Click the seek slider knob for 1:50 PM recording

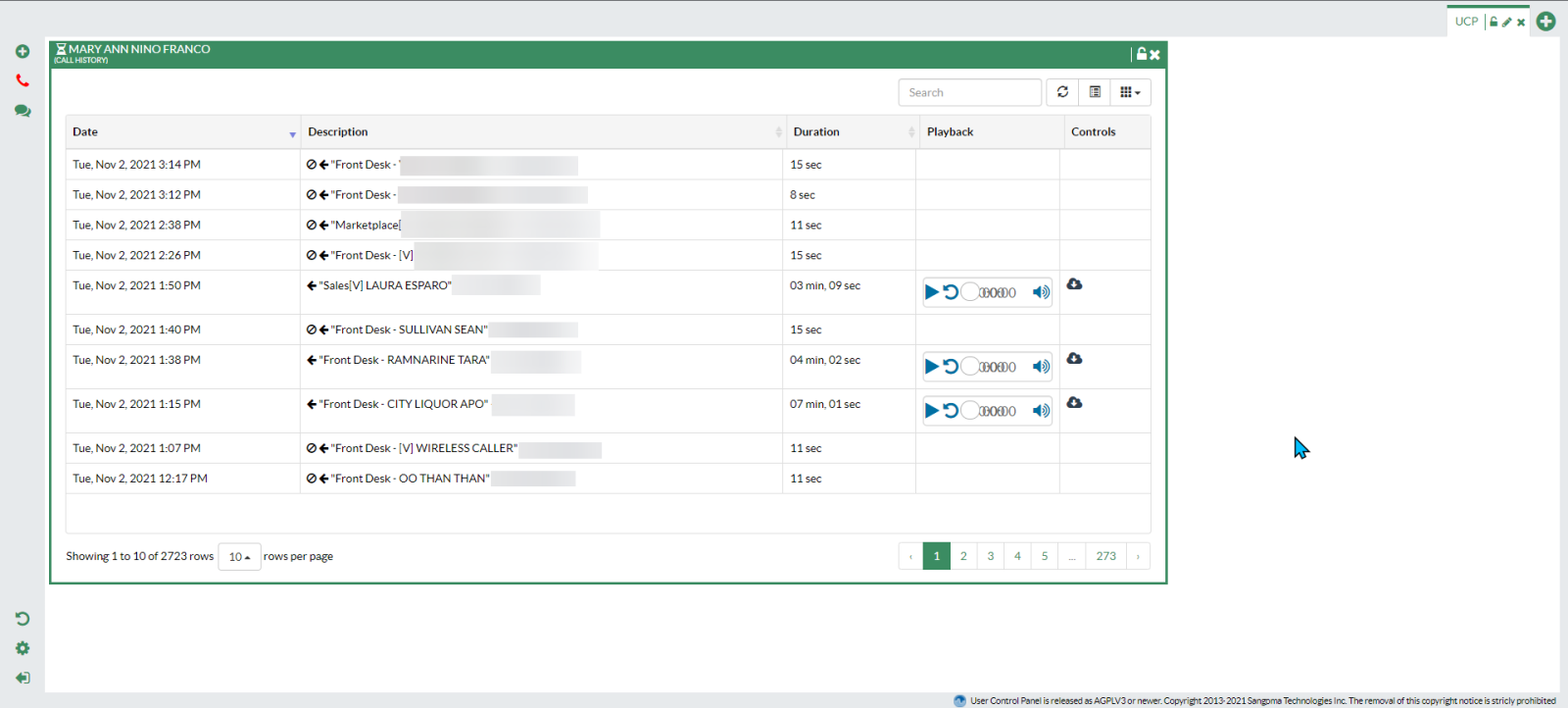click(969, 292)
